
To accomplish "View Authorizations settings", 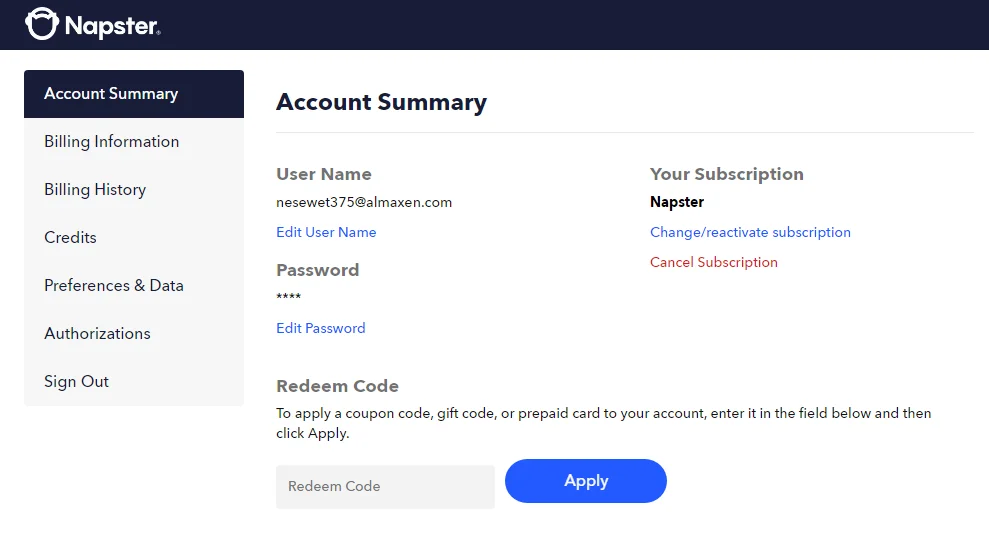I will 134,333.
